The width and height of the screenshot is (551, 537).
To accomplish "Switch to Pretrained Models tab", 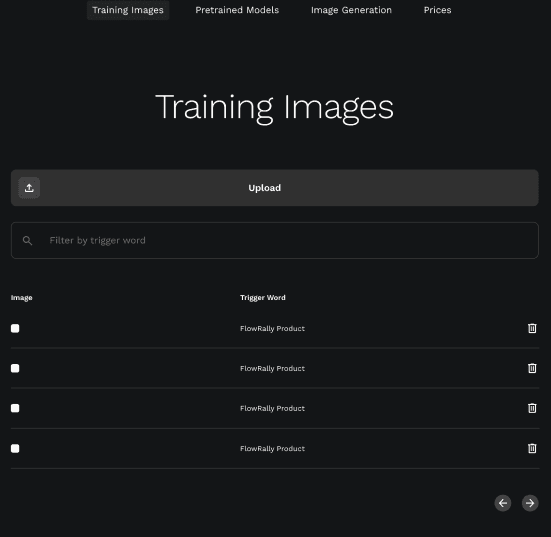I will (x=237, y=10).
